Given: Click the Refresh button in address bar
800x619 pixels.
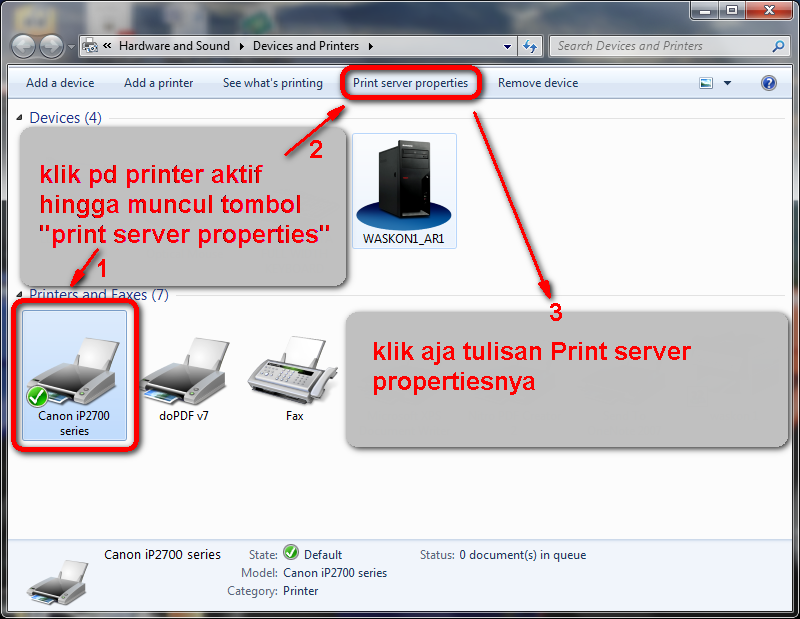Looking at the screenshot, I should (530, 46).
